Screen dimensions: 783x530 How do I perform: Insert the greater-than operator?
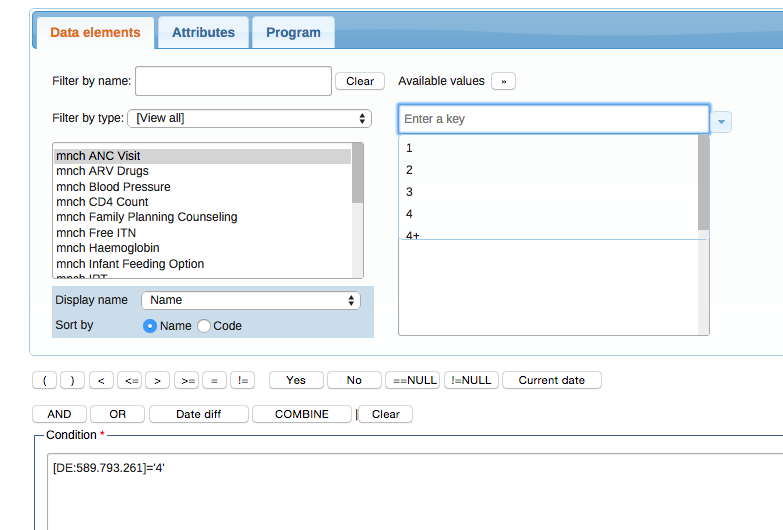click(x=157, y=380)
